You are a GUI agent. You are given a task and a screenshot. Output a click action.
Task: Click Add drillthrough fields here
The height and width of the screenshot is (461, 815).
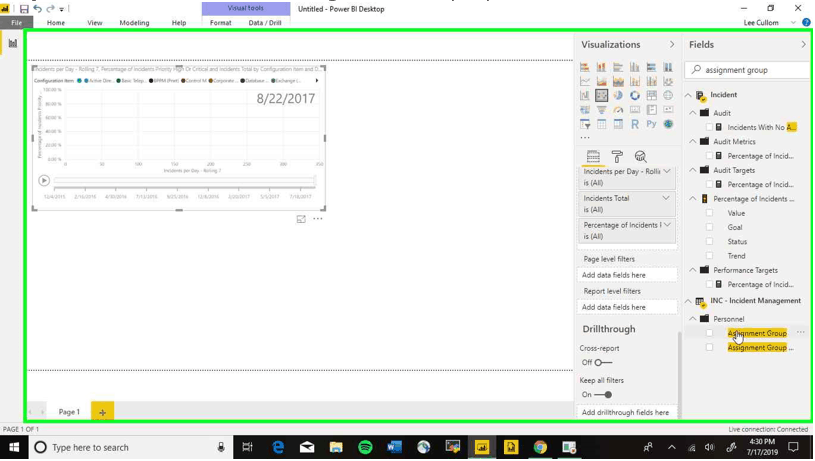point(627,412)
